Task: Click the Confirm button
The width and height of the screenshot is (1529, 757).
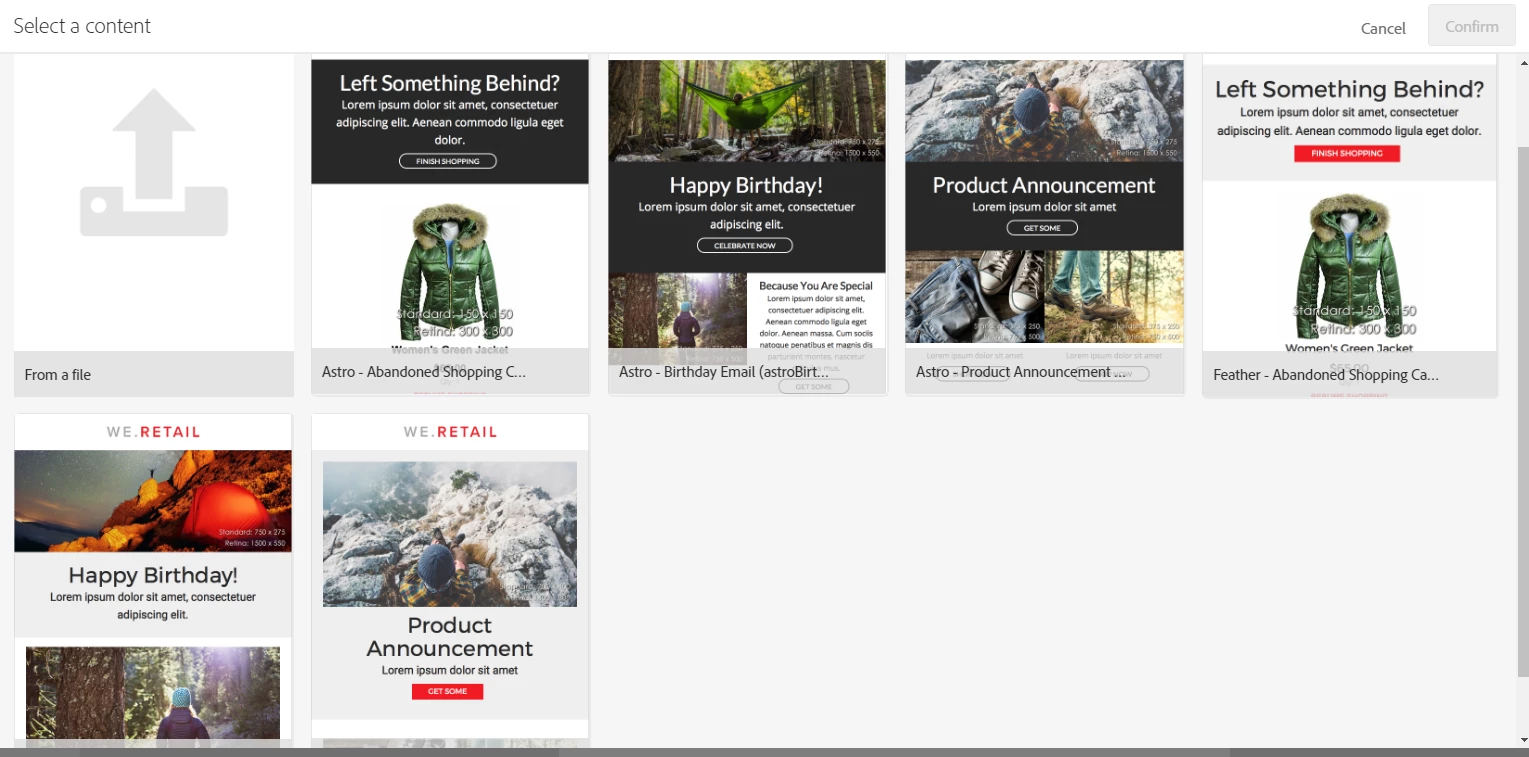Action: click(1471, 26)
